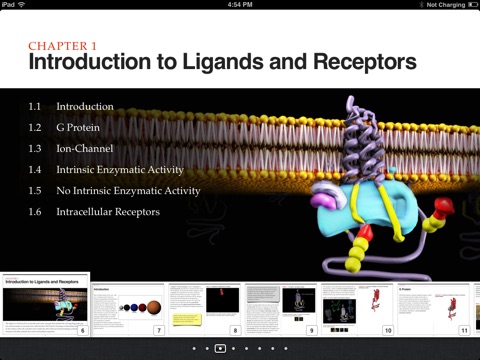The image size is (480, 360).
Task: Tap the Bluetooth icon in status bar
Action: coord(421,5)
